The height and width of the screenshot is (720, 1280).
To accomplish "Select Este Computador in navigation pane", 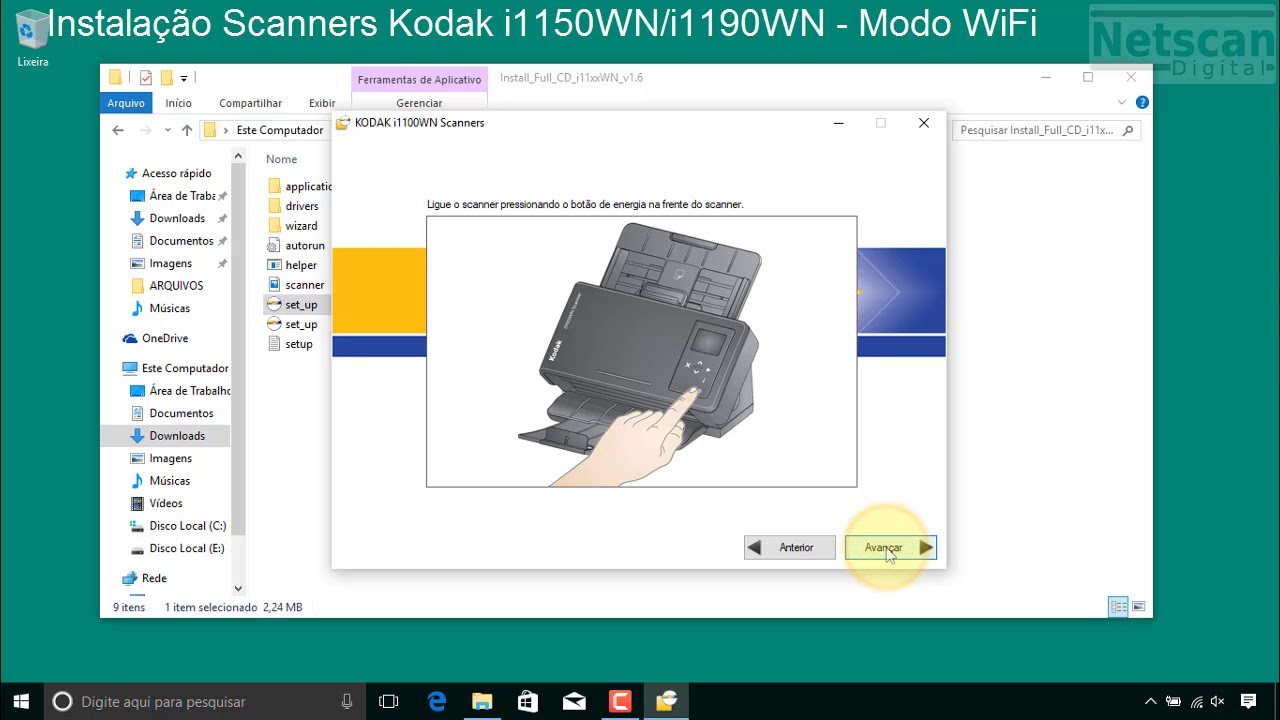I will [184, 368].
